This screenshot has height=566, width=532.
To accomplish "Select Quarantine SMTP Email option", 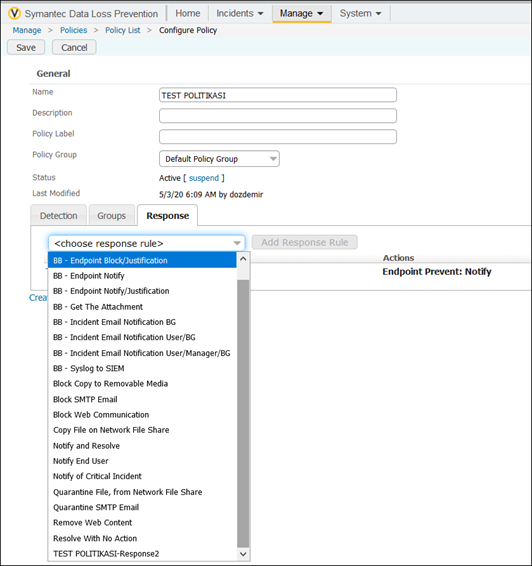I will pos(142,507).
